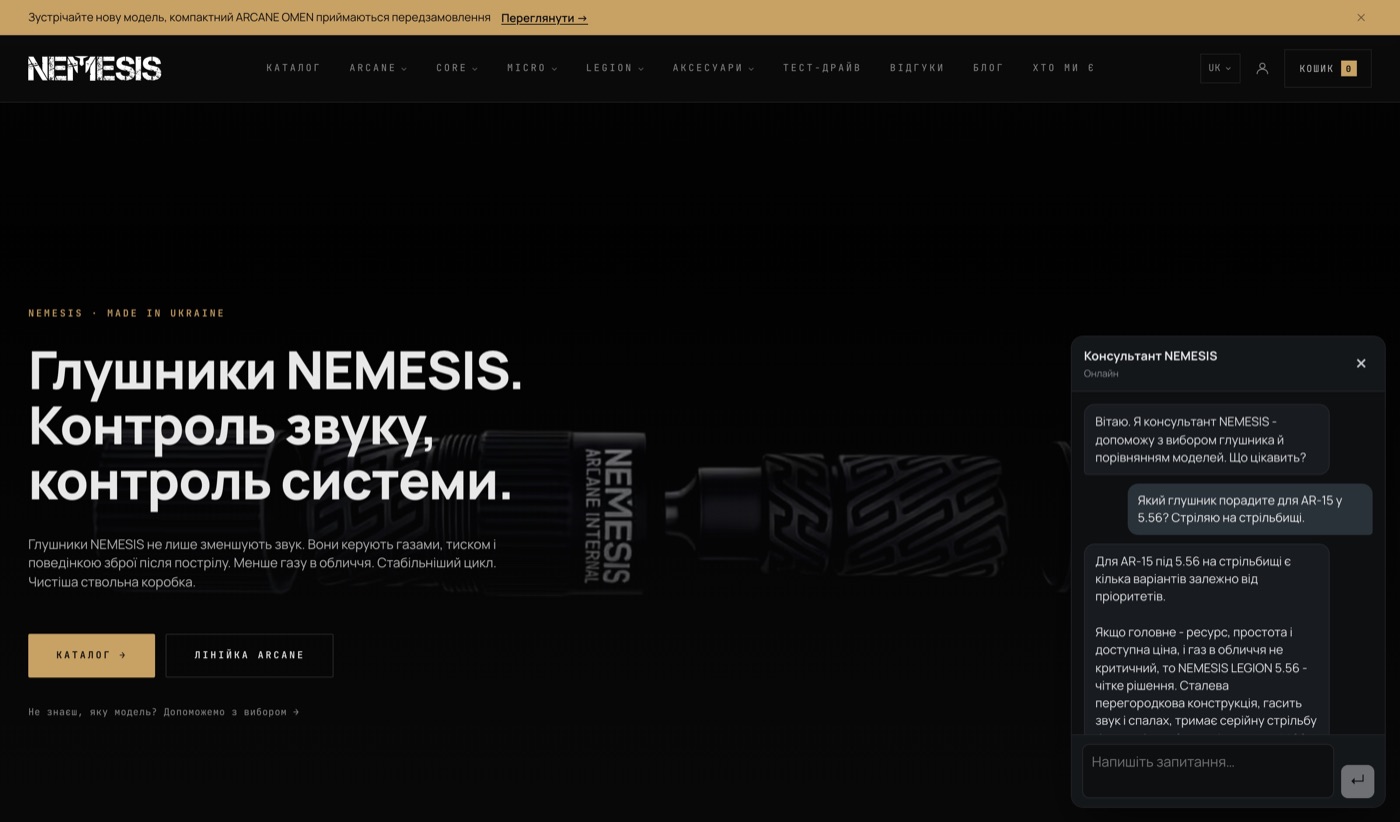1400x822 pixels.
Task: Expand the CORE menu dropdown
Action: [457, 68]
